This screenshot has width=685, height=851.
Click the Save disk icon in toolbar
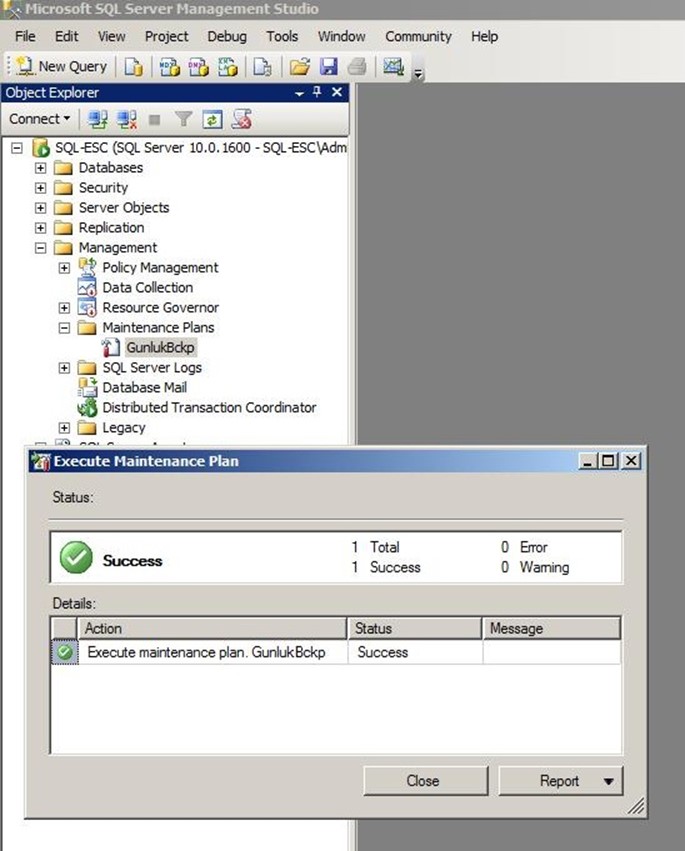tap(328, 67)
